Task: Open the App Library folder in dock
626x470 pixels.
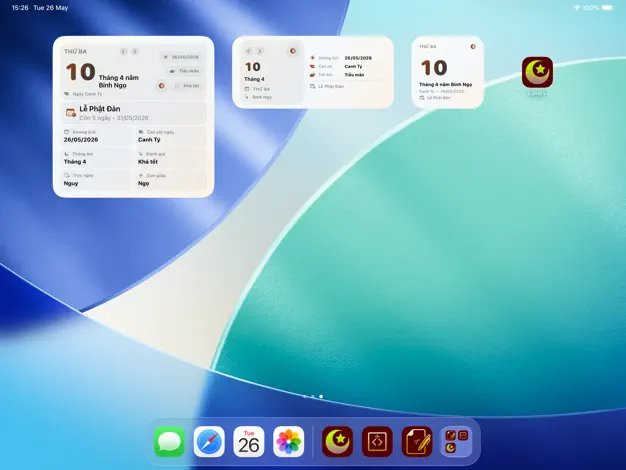Action: point(456,442)
